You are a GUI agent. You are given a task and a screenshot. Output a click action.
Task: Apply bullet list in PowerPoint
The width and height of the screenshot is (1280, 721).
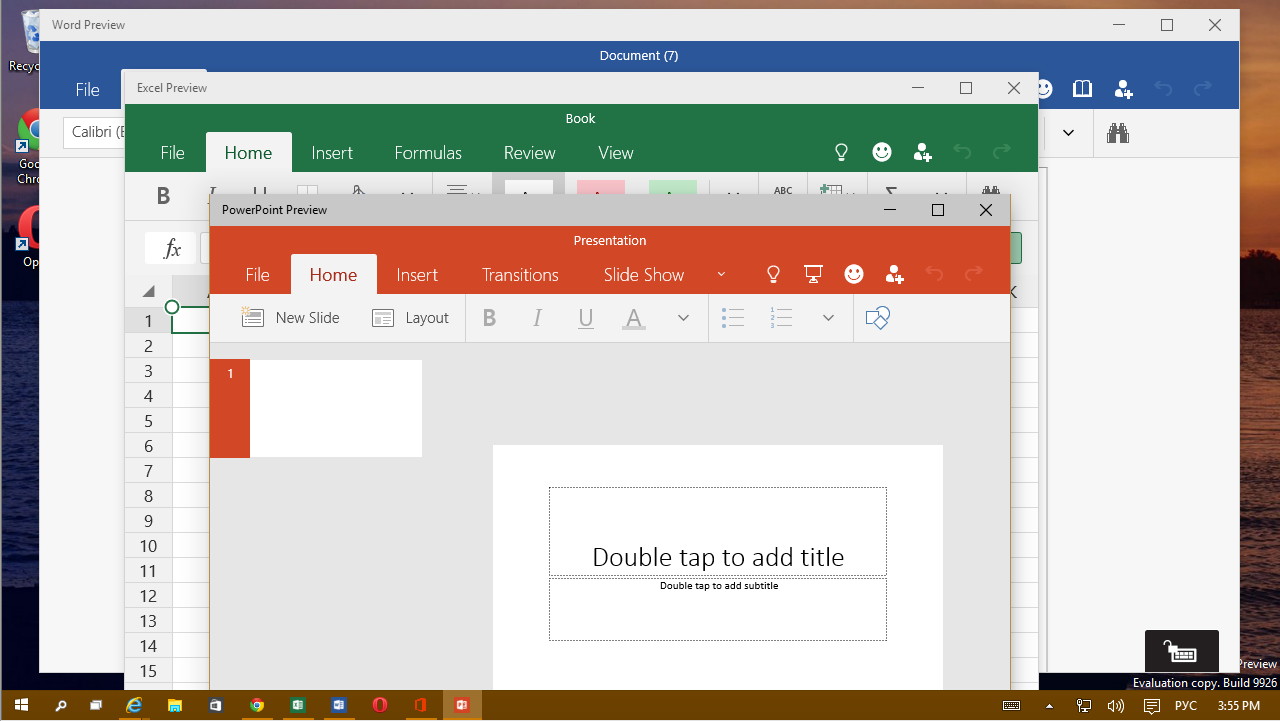[x=733, y=318]
